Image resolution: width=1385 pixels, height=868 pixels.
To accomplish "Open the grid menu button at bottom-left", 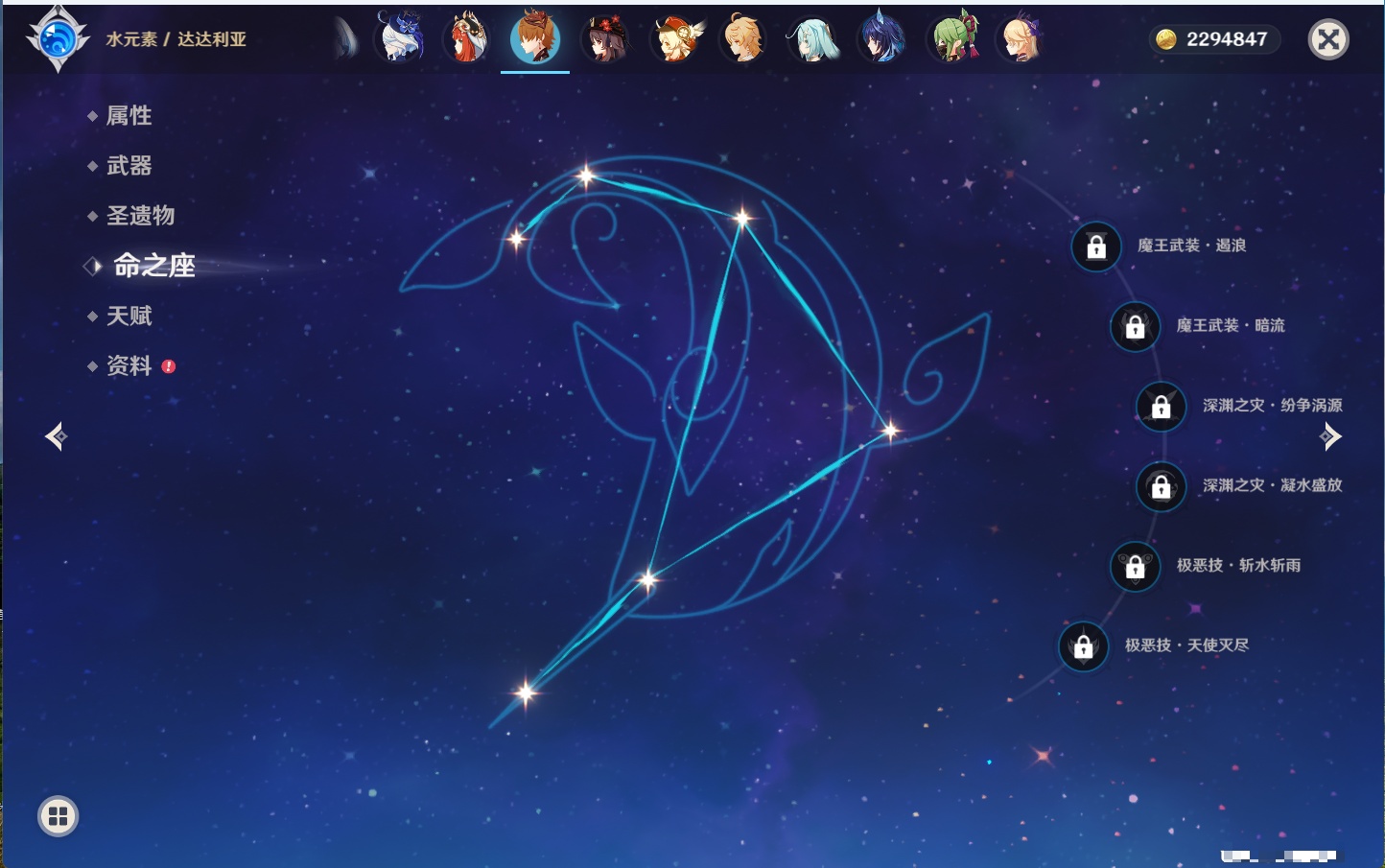I will 58,816.
